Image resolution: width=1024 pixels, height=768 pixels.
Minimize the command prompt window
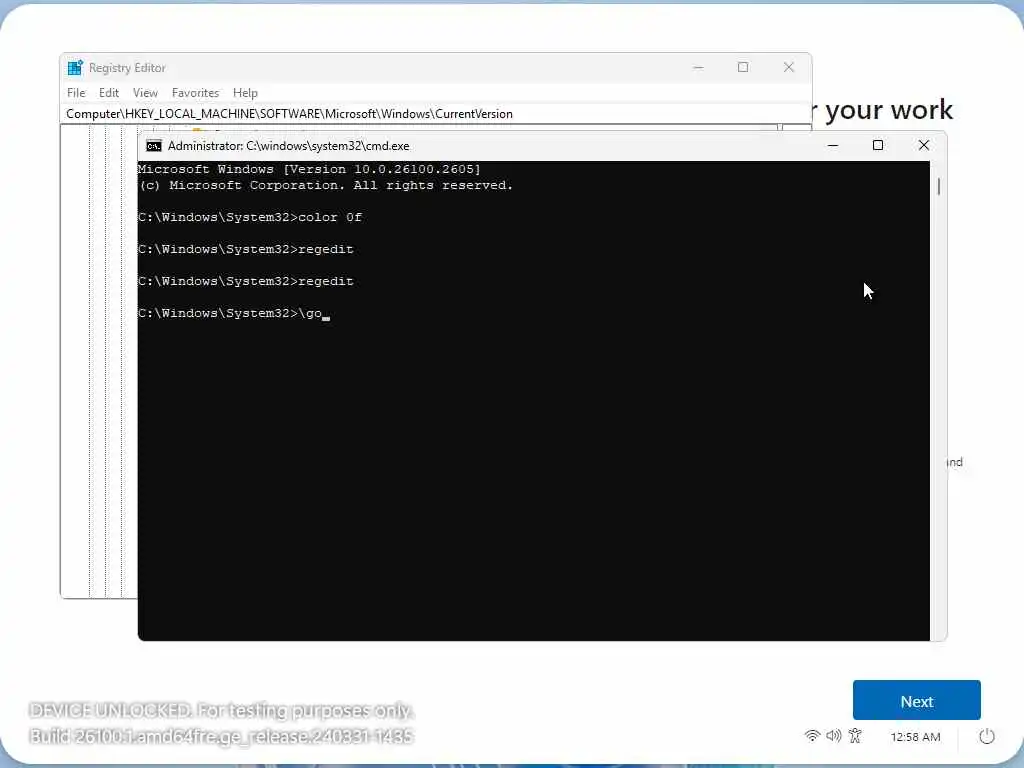(833, 146)
